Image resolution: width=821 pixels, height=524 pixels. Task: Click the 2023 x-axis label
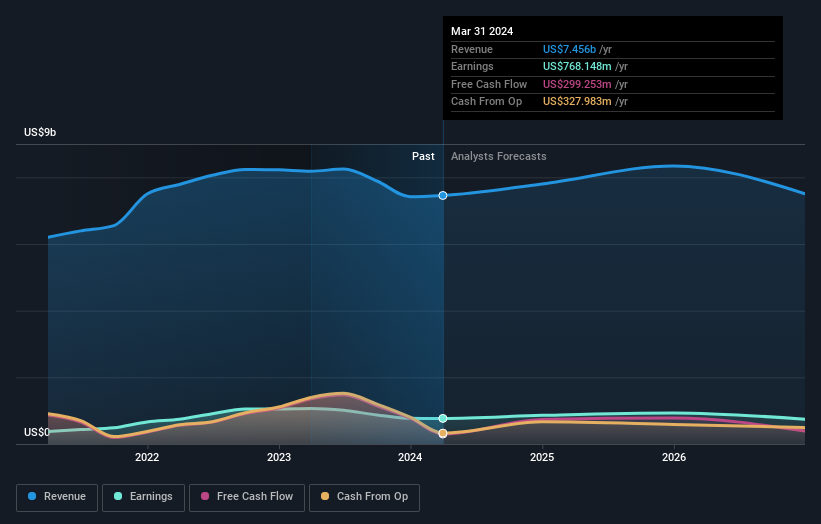tap(279, 457)
